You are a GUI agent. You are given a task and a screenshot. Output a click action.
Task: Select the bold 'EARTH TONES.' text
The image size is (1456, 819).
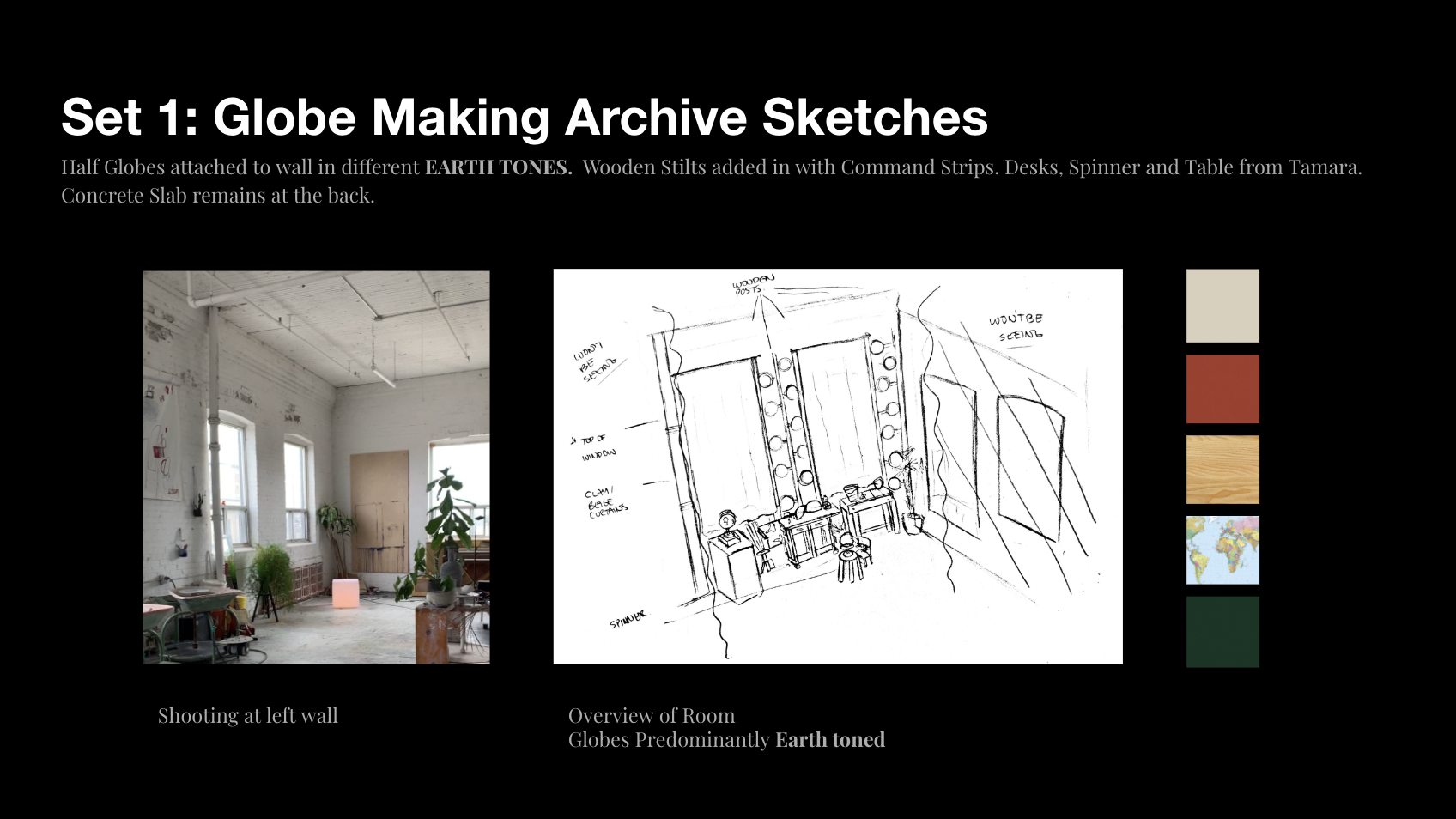[499, 167]
